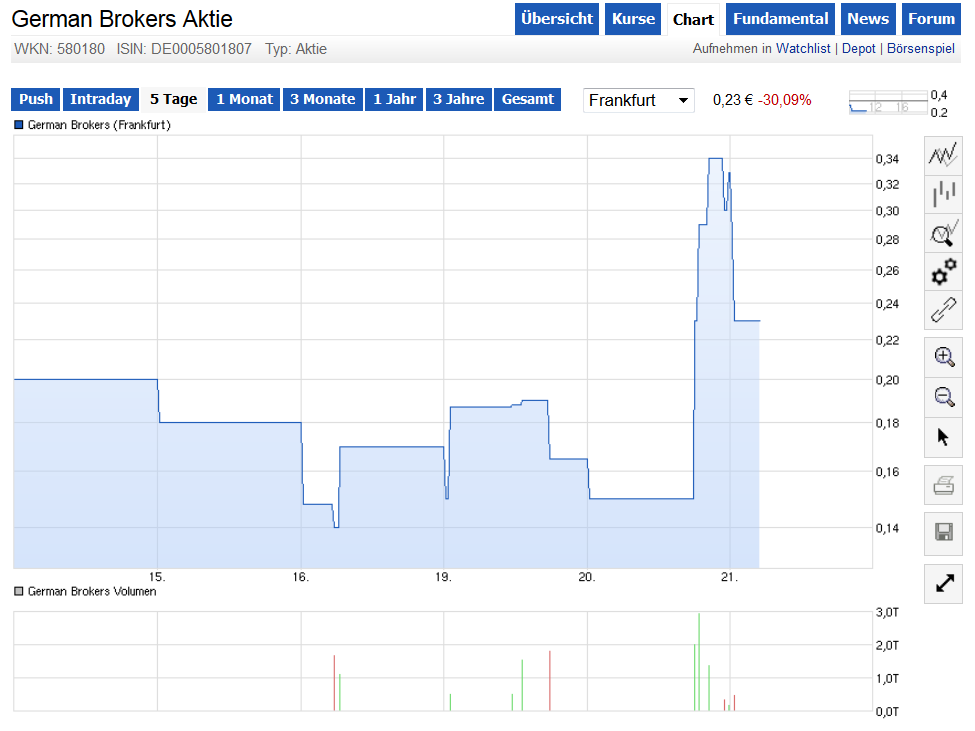Click the ISIN: DE0005801807 text
The width and height of the screenshot is (975, 731).
184,49
